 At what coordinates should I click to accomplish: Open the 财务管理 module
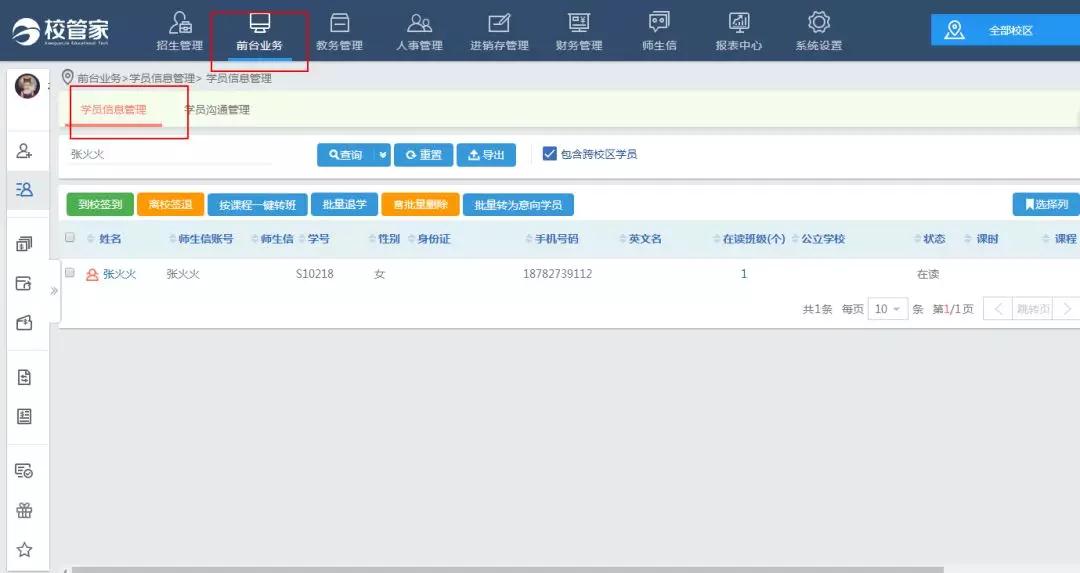[578, 31]
